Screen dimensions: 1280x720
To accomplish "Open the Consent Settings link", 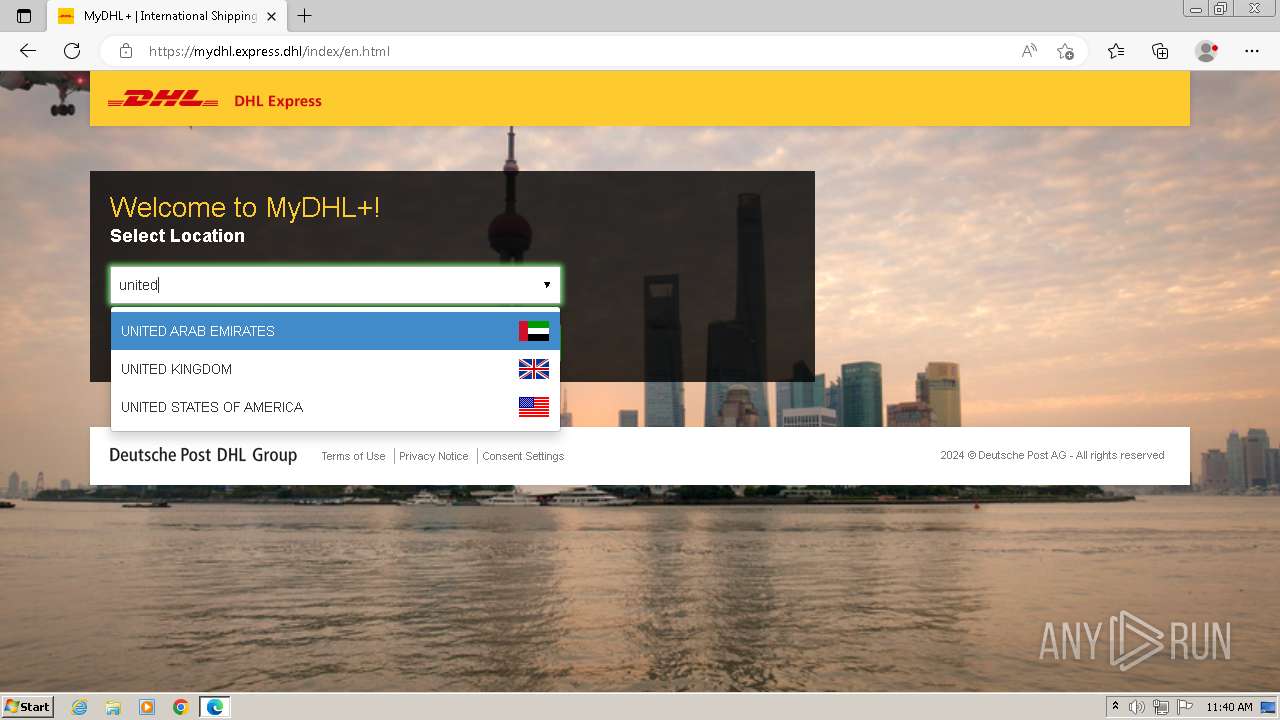I will (523, 456).
